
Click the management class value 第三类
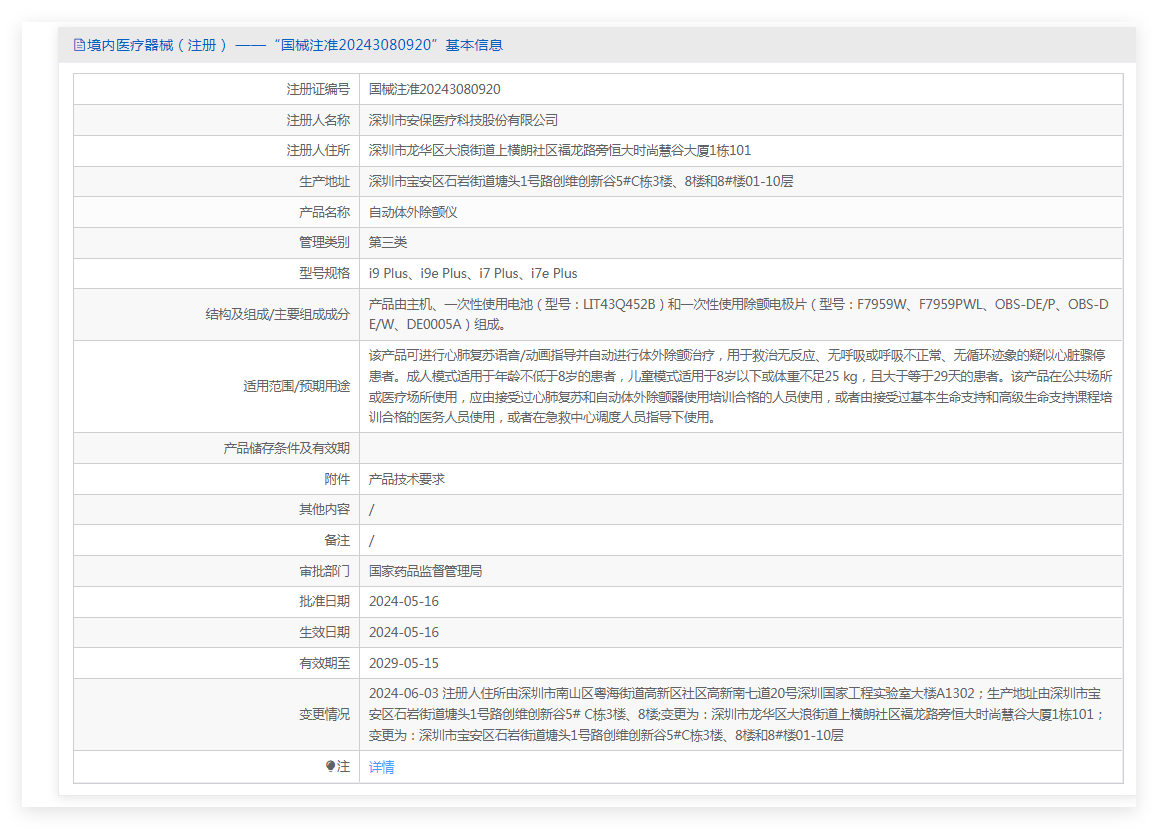coord(388,242)
